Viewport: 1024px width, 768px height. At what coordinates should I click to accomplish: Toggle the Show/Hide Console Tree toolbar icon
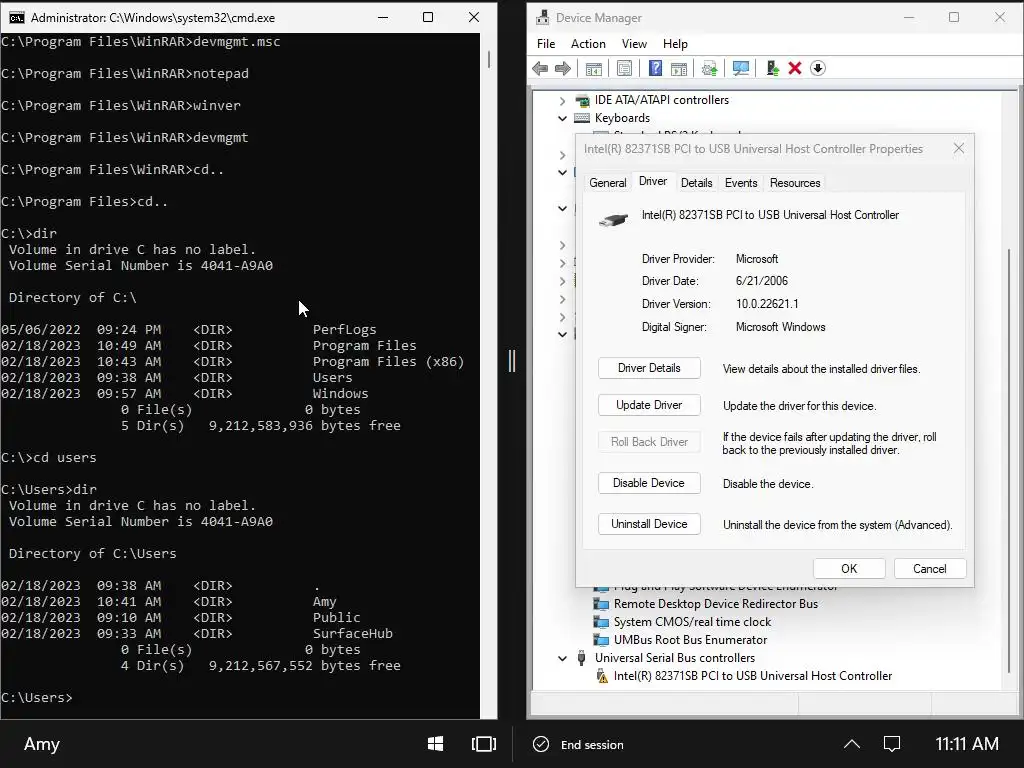[594, 69]
